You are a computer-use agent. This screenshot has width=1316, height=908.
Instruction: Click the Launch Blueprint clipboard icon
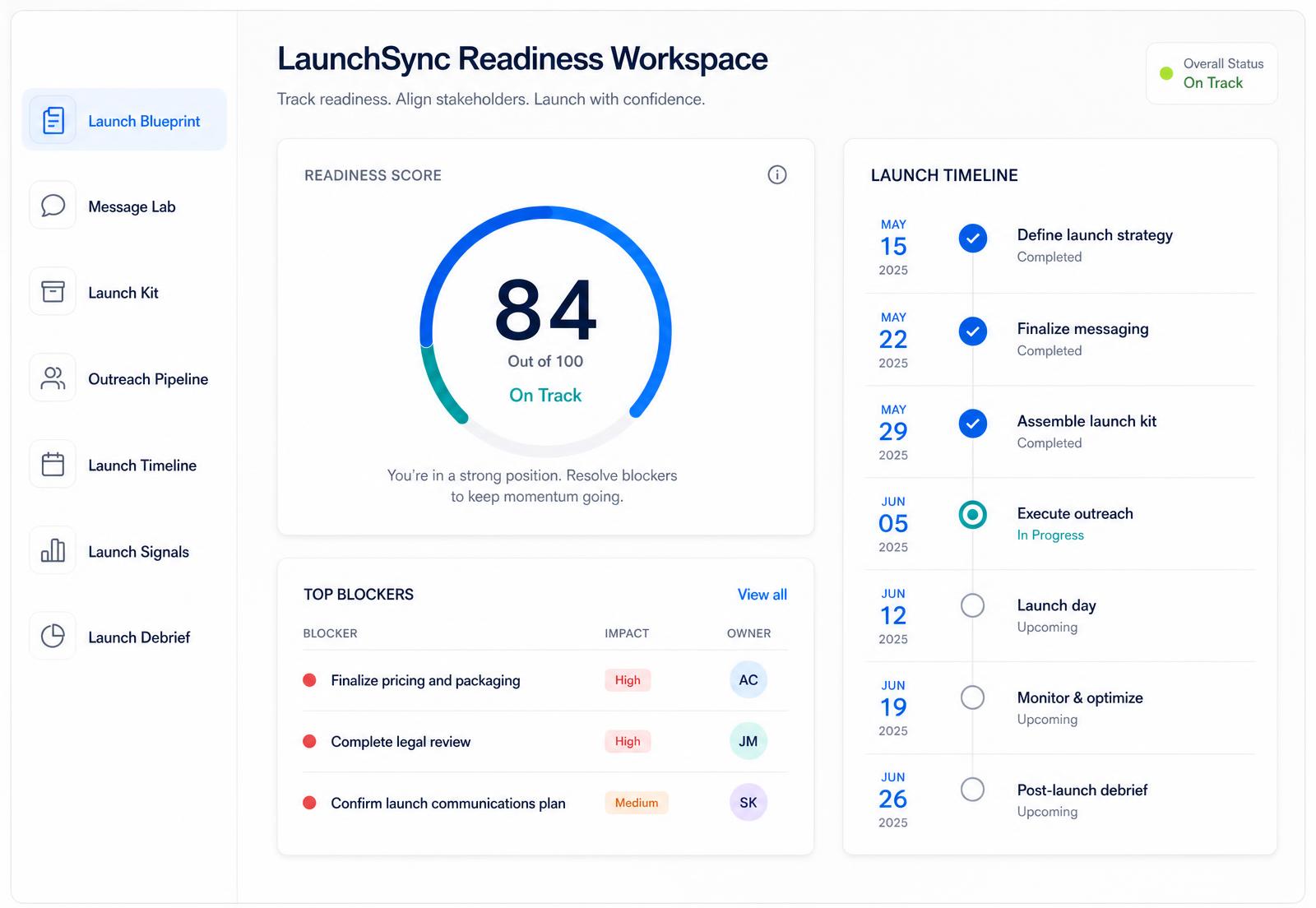(53, 120)
